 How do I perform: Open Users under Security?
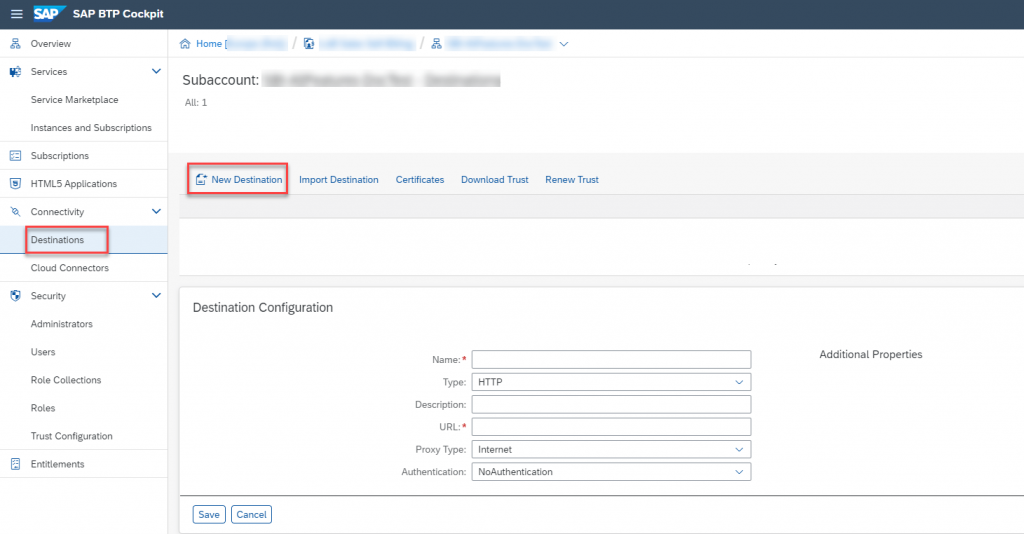tap(43, 353)
